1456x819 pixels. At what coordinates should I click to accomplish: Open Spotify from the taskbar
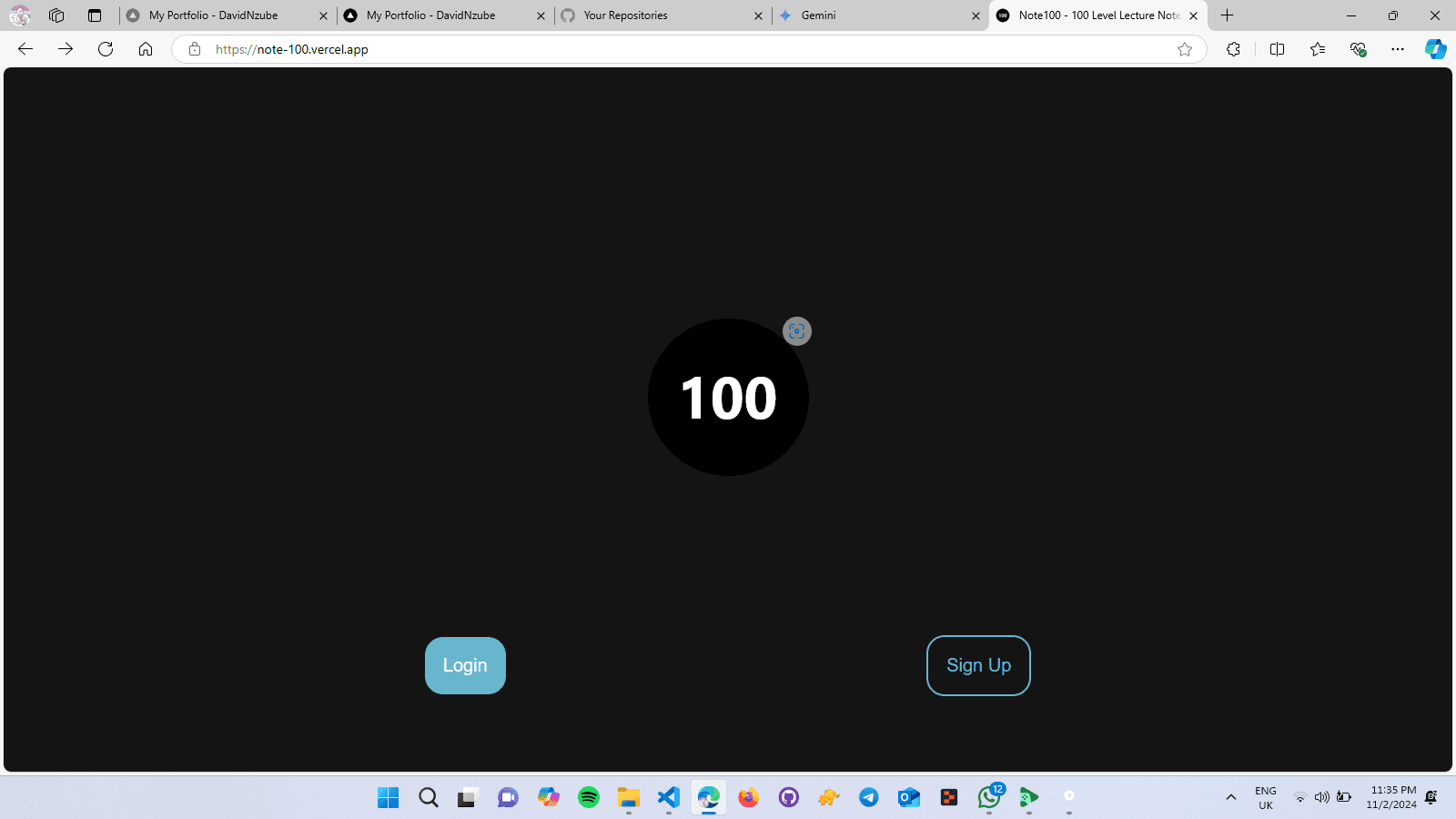(x=589, y=797)
